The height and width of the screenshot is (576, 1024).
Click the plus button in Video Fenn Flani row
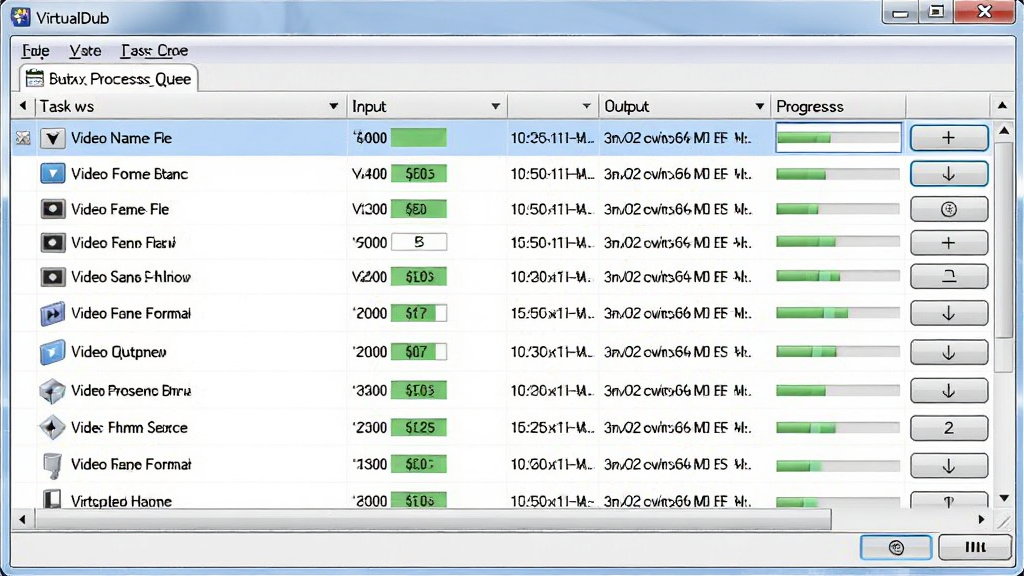click(949, 243)
